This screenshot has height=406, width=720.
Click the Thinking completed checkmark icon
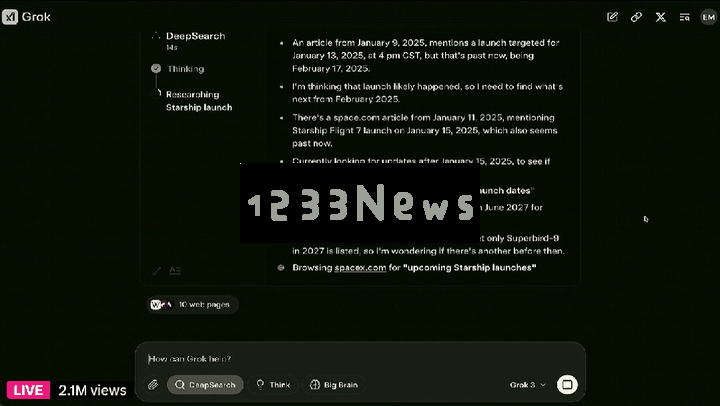coord(156,68)
